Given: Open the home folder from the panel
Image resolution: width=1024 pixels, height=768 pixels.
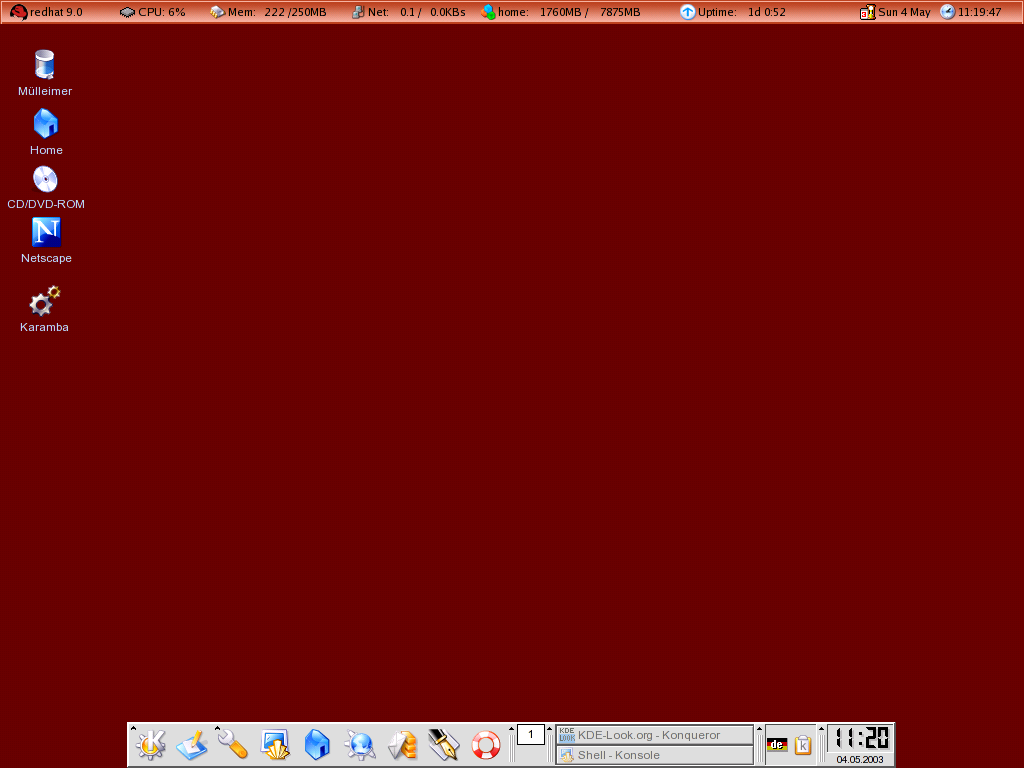Looking at the screenshot, I should (x=317, y=744).
